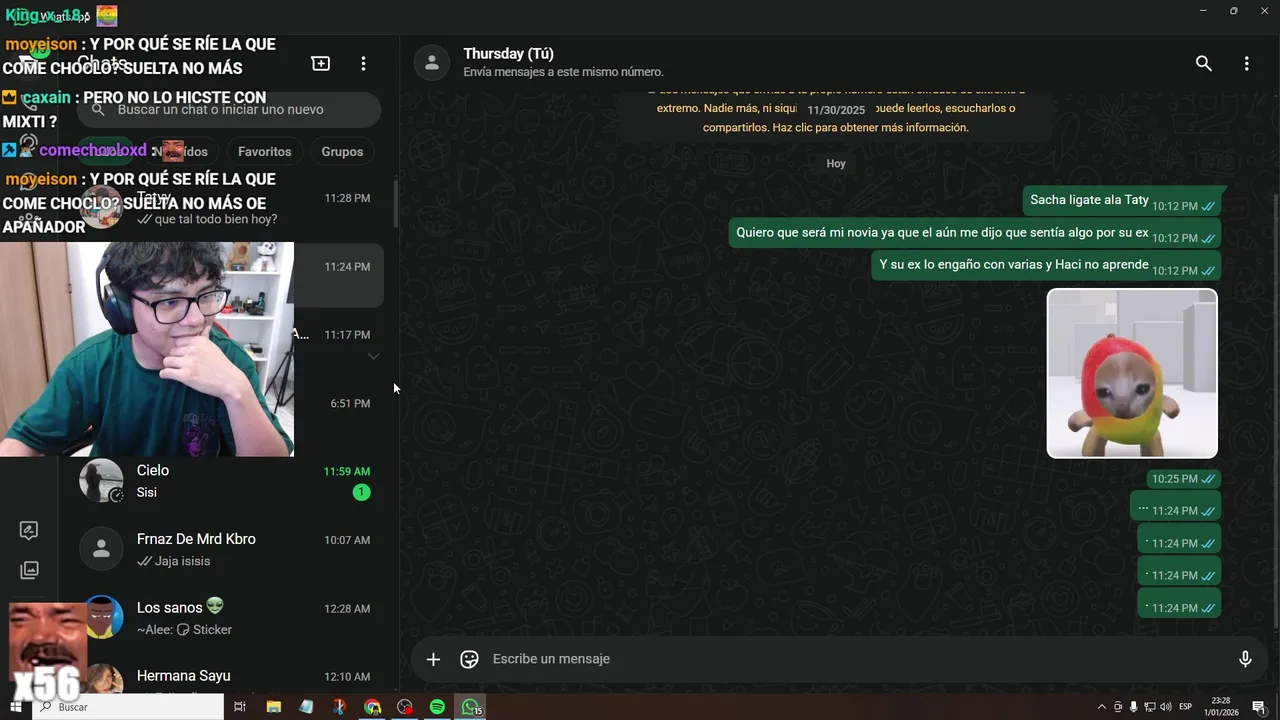Select the Favoritos filter tab
The height and width of the screenshot is (720, 1280).
click(265, 151)
